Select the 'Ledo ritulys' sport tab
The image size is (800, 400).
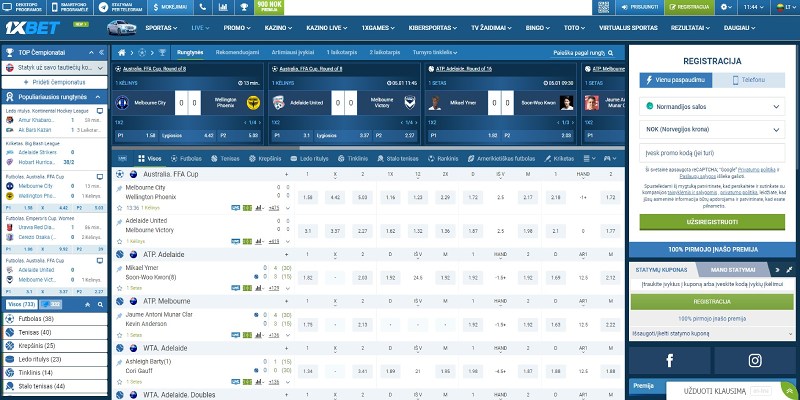309,159
